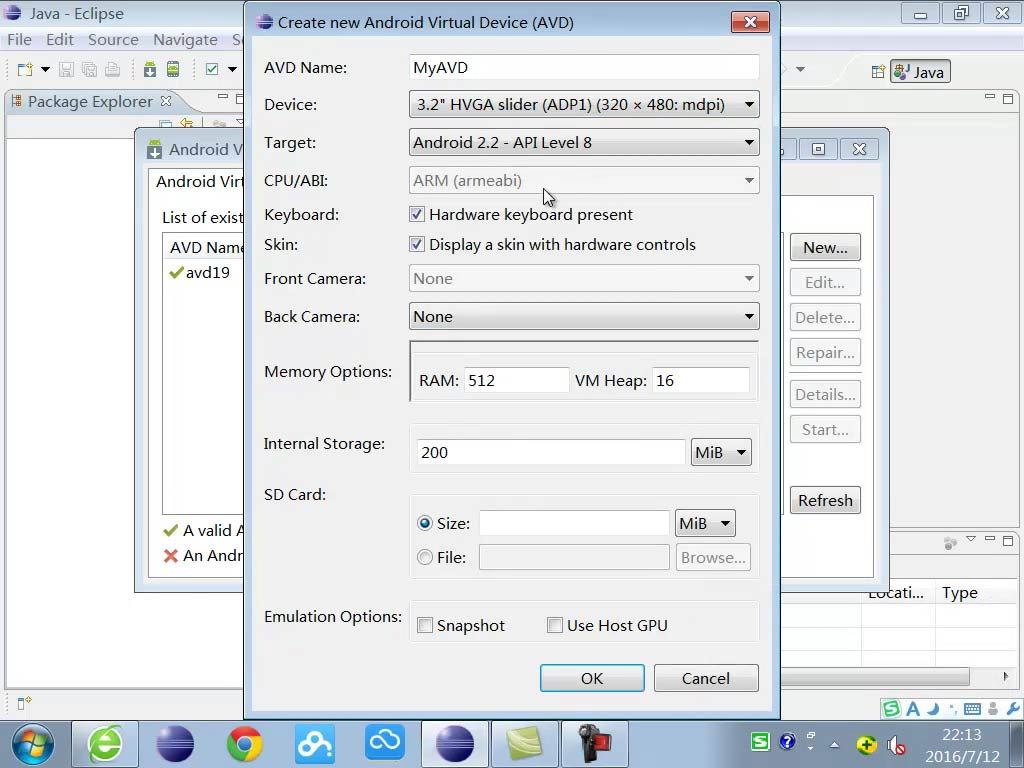Open the SD Card MiB unit dropdown
The width and height of the screenshot is (1024, 768).
point(705,523)
